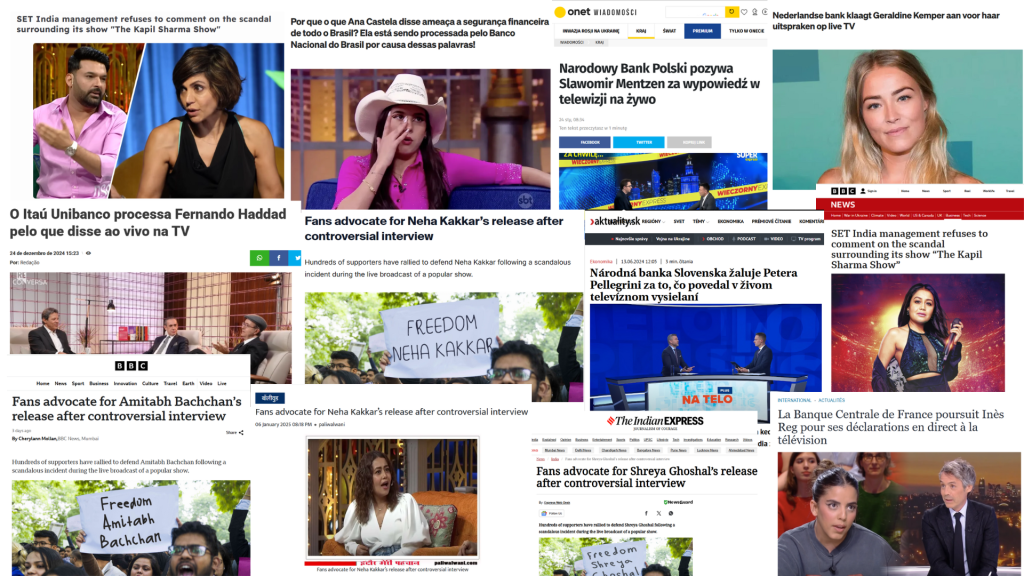Open the La Banque Centrale de France headline
1024x576 pixels.
point(891,427)
